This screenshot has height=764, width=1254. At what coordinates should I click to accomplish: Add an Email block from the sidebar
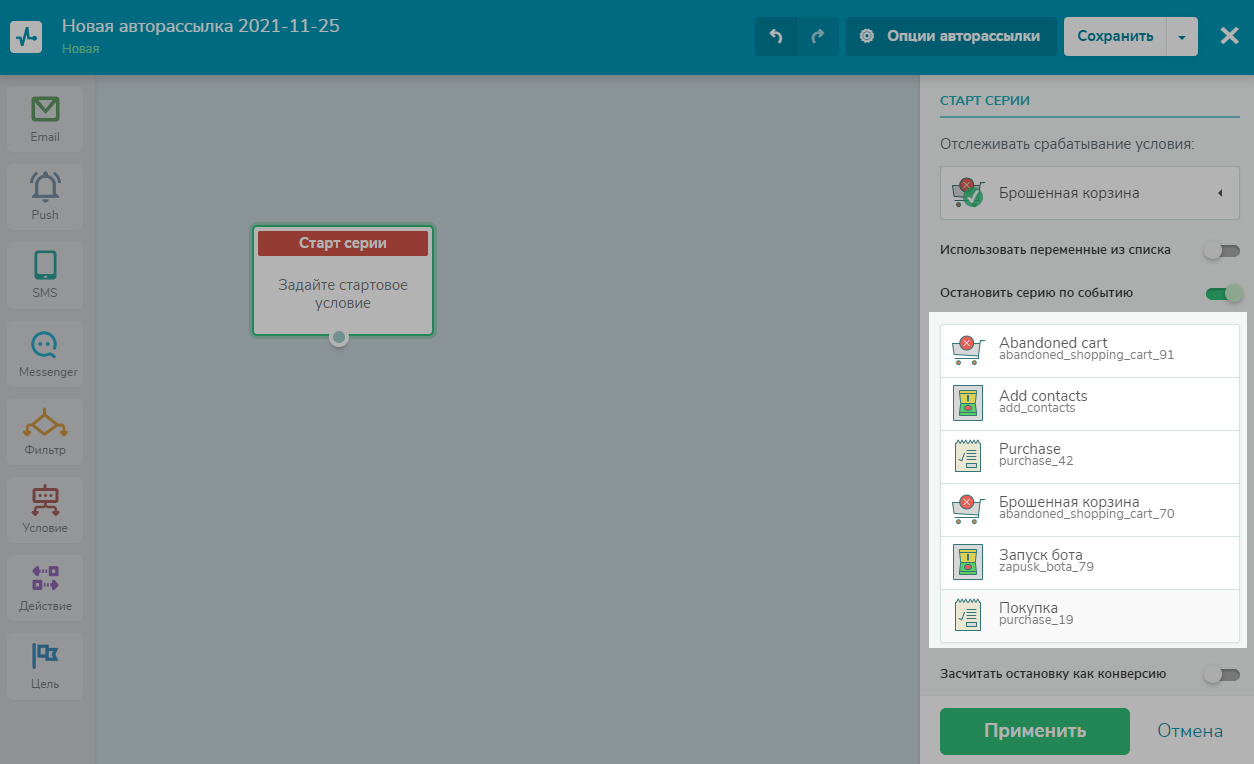coord(45,118)
